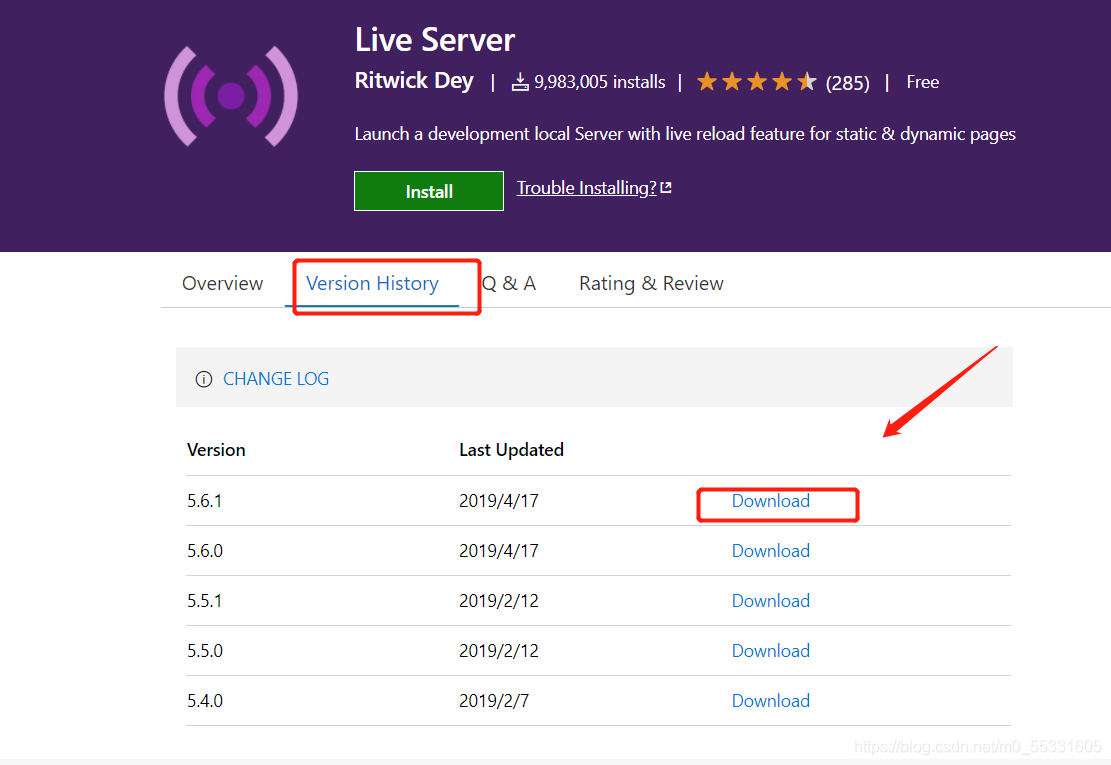
Task: Select the Version History tab
Action: (372, 283)
